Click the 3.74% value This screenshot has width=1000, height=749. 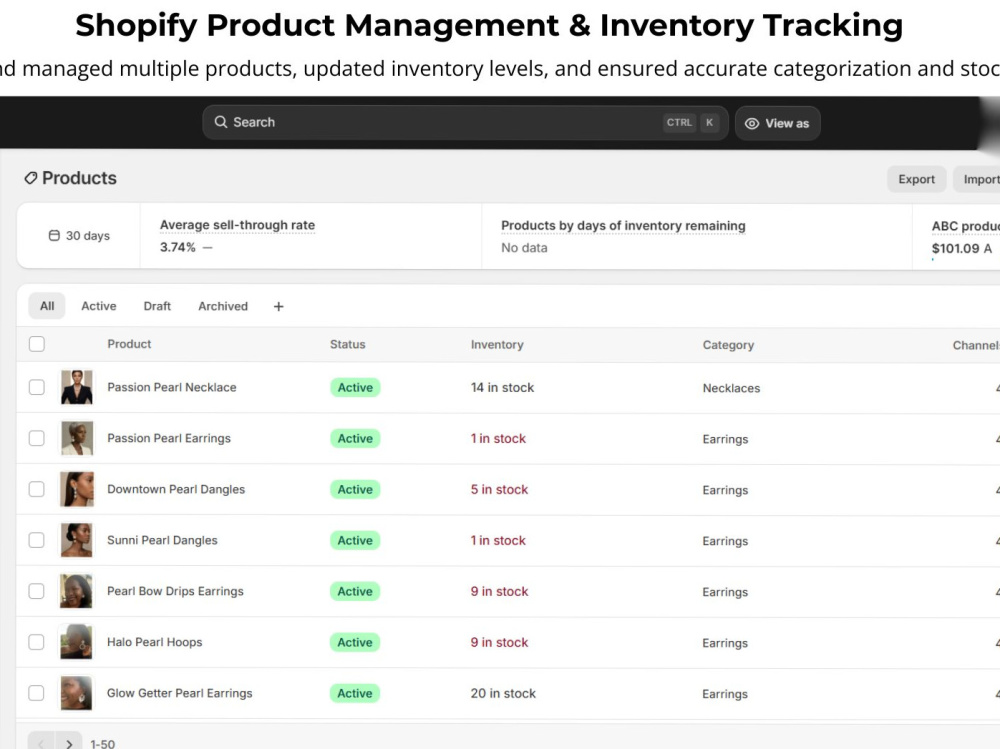click(178, 247)
